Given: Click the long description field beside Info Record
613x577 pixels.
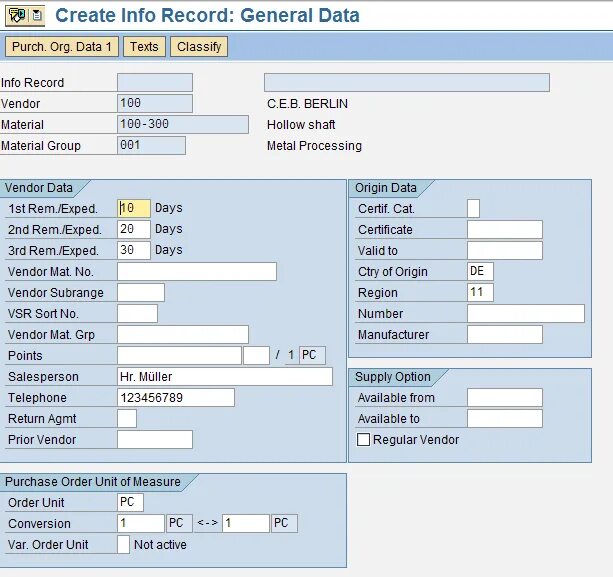Looking at the screenshot, I should [407, 82].
